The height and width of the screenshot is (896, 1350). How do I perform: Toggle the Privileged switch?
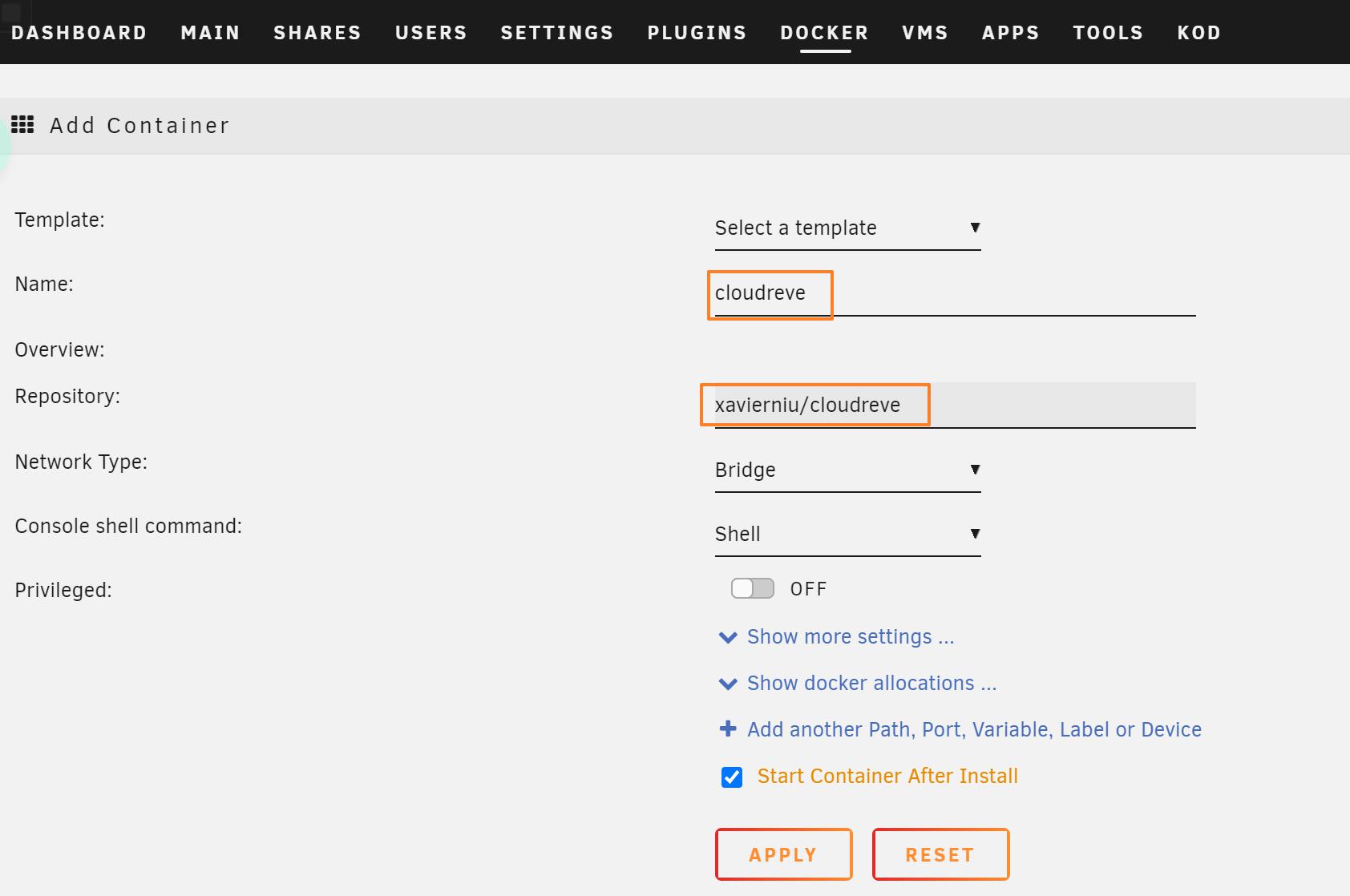click(753, 588)
